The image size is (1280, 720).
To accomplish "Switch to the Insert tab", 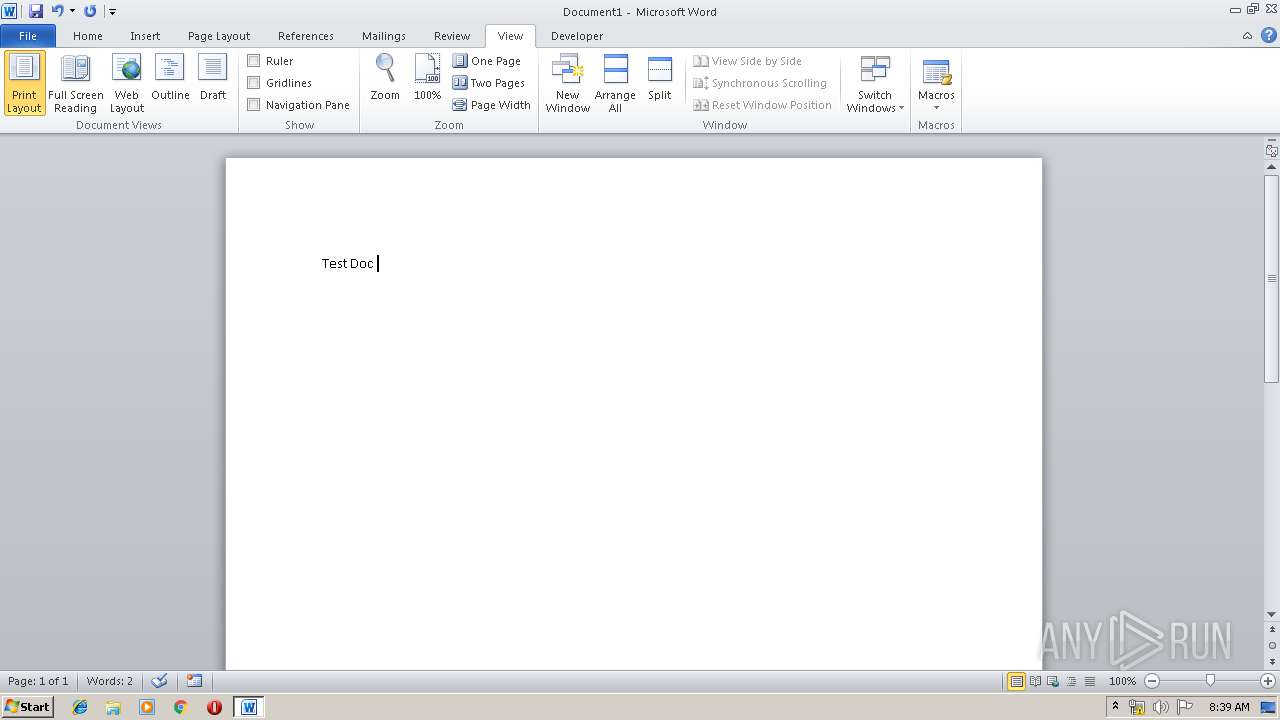I will coord(145,36).
